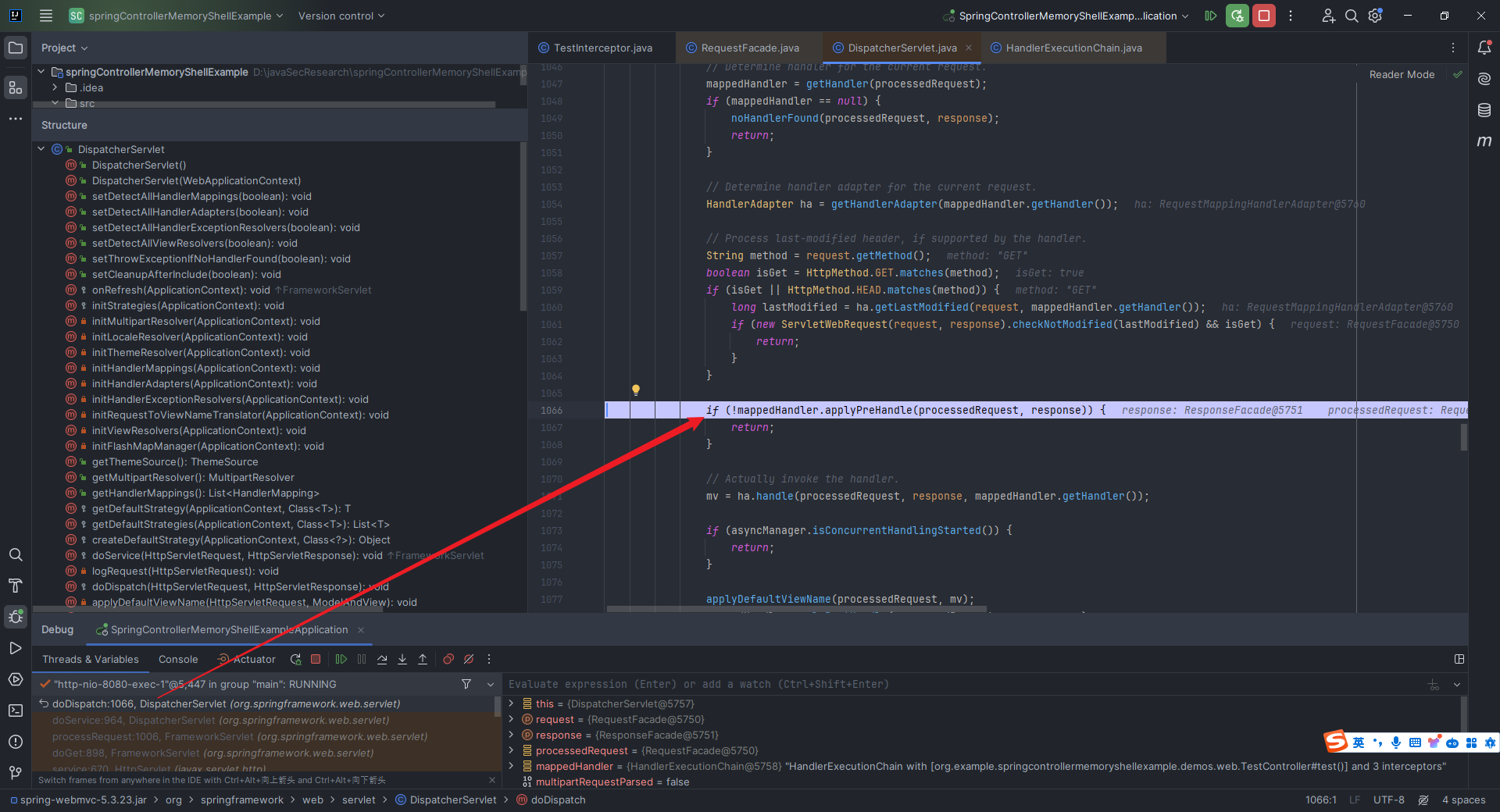Click Step Over in the debug toolbar
1500x812 pixels.
pyautogui.click(x=382, y=659)
